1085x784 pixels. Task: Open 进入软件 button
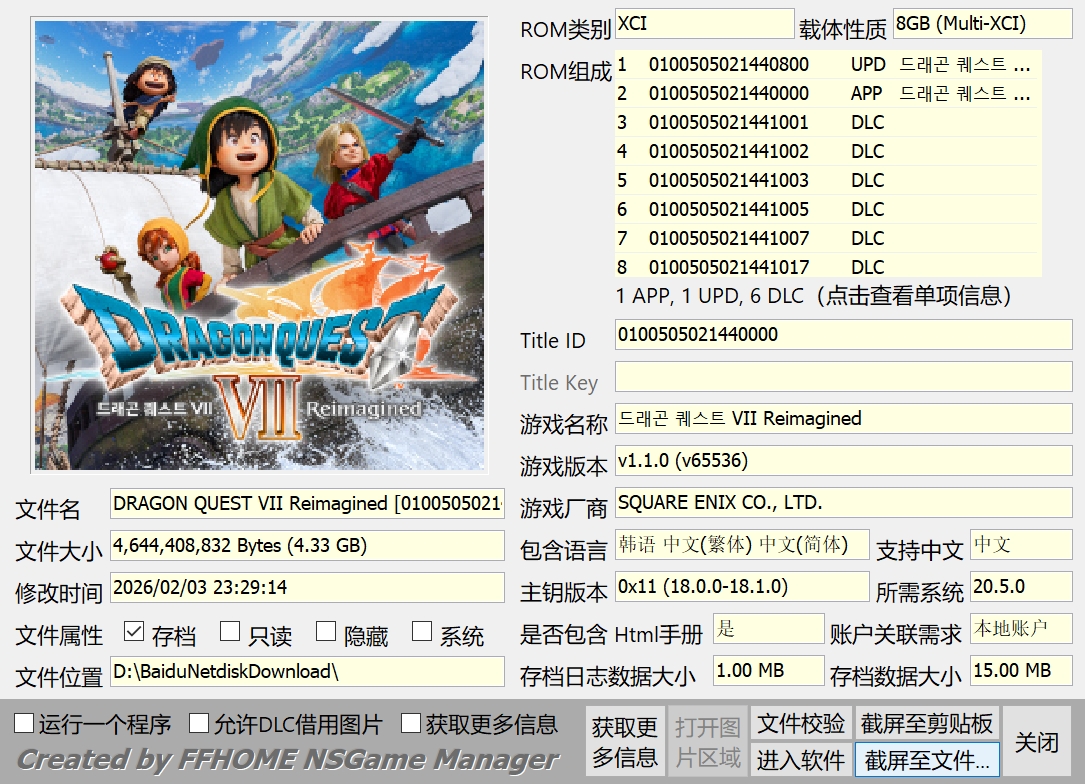[800, 760]
